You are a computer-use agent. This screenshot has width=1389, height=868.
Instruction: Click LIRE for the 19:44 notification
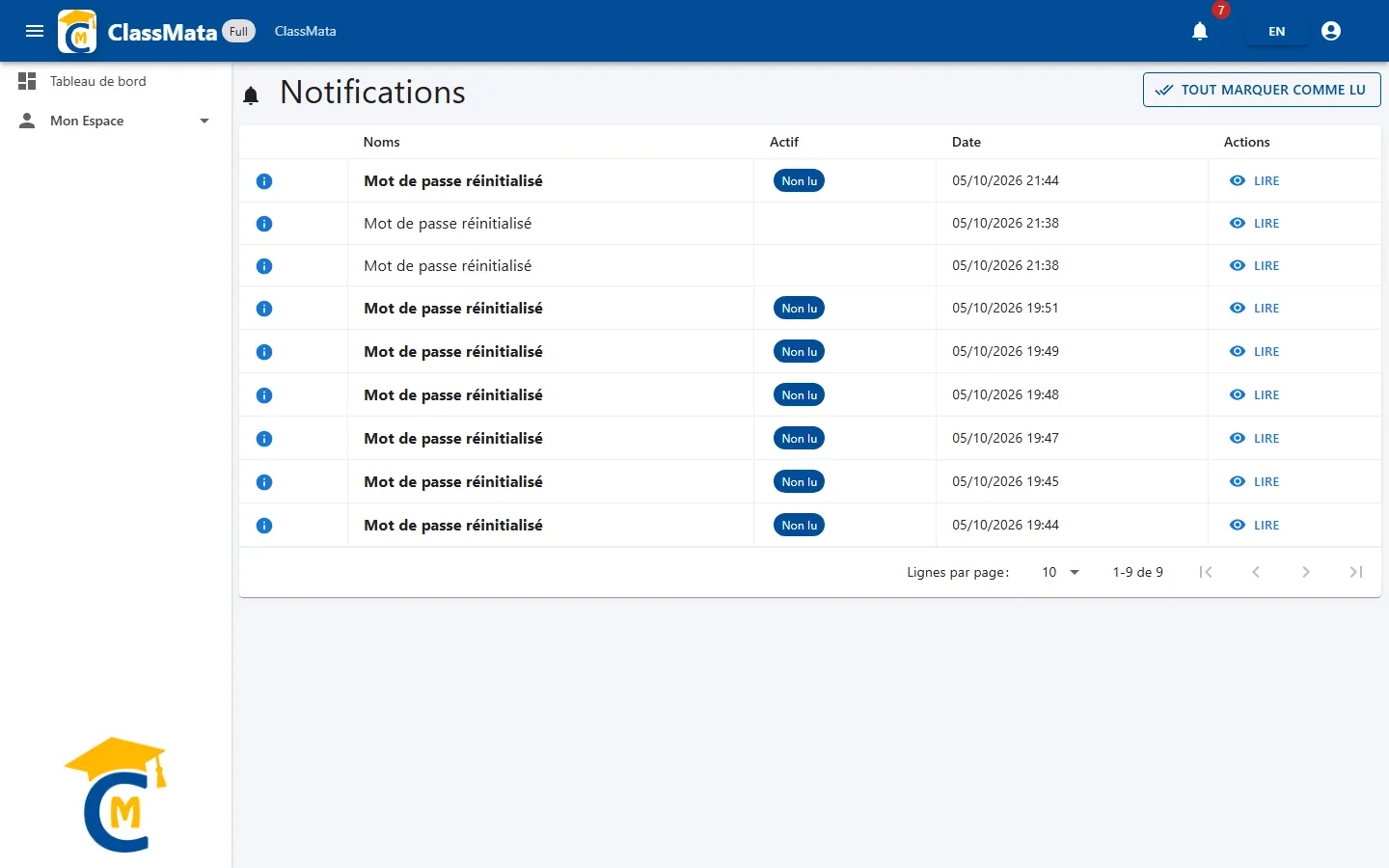1254,526
